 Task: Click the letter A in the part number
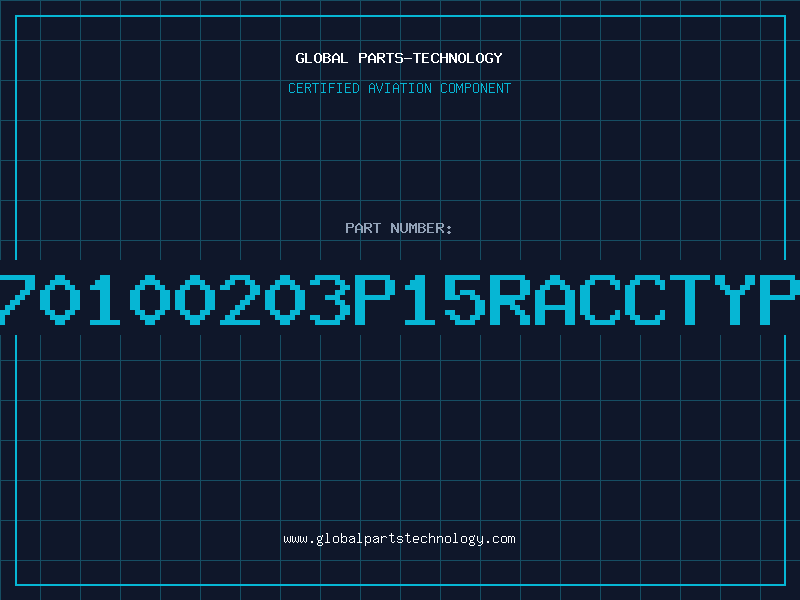(x=555, y=299)
